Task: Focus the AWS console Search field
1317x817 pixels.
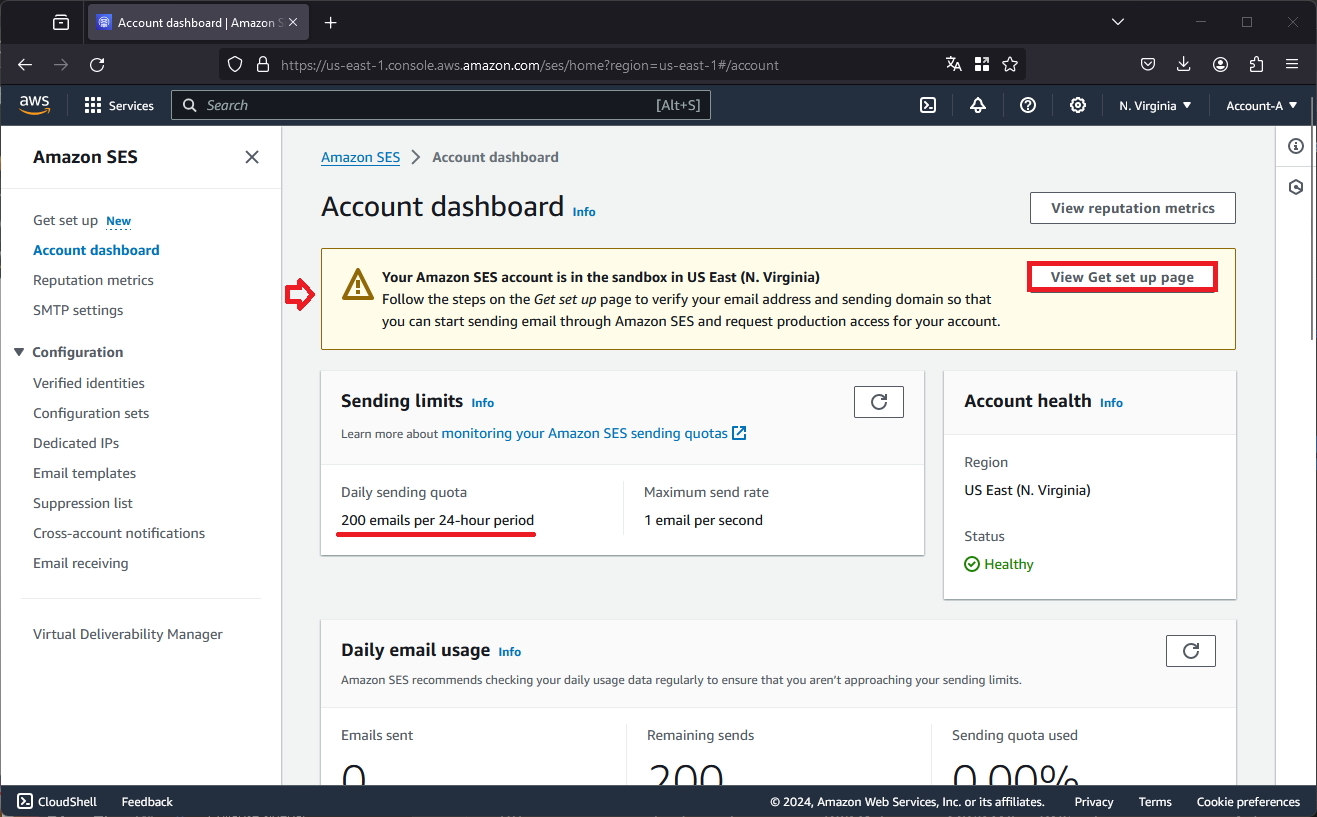Action: [x=441, y=105]
